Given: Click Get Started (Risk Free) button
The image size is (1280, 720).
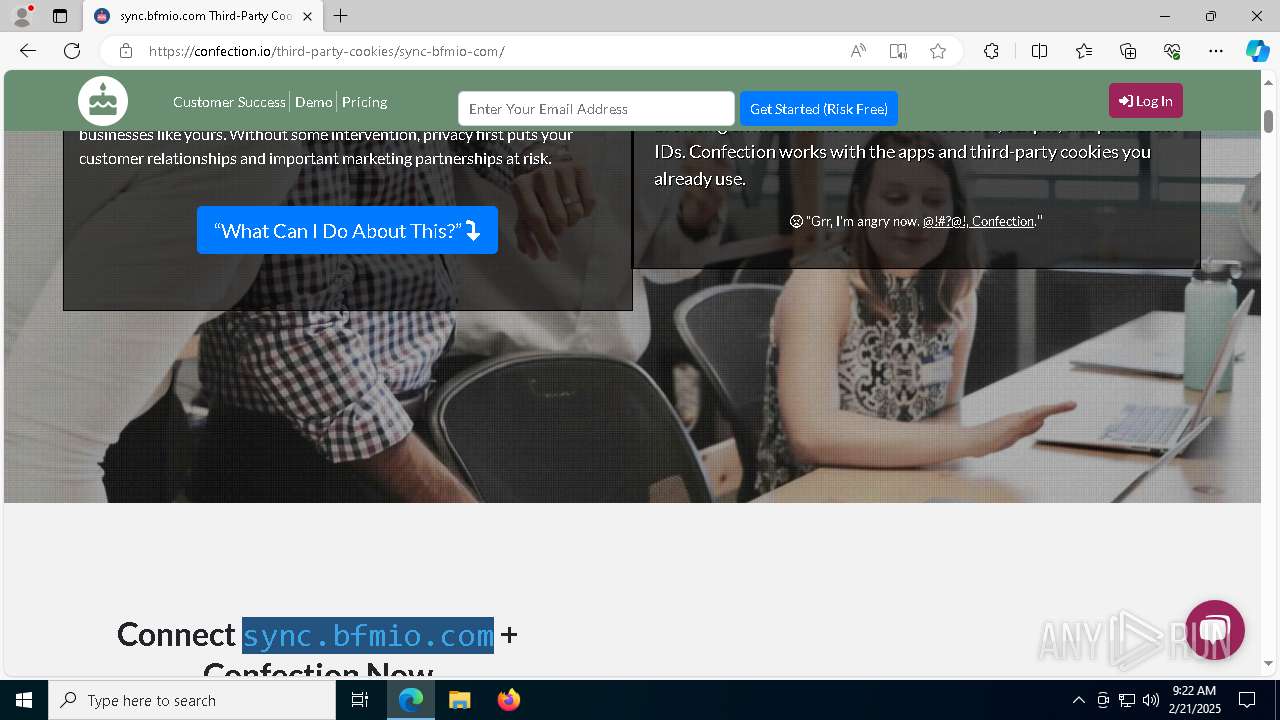Looking at the screenshot, I should coord(819,109).
